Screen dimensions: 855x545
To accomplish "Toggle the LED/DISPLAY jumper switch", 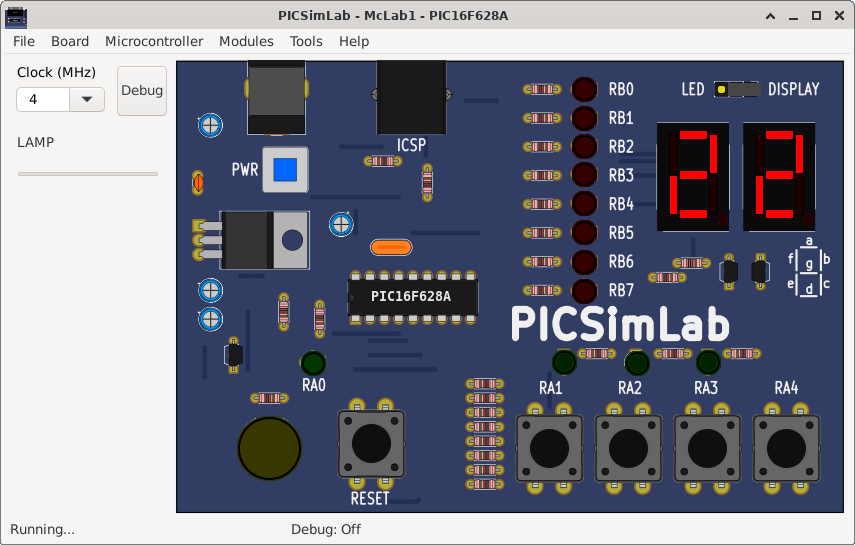I will (737, 89).
